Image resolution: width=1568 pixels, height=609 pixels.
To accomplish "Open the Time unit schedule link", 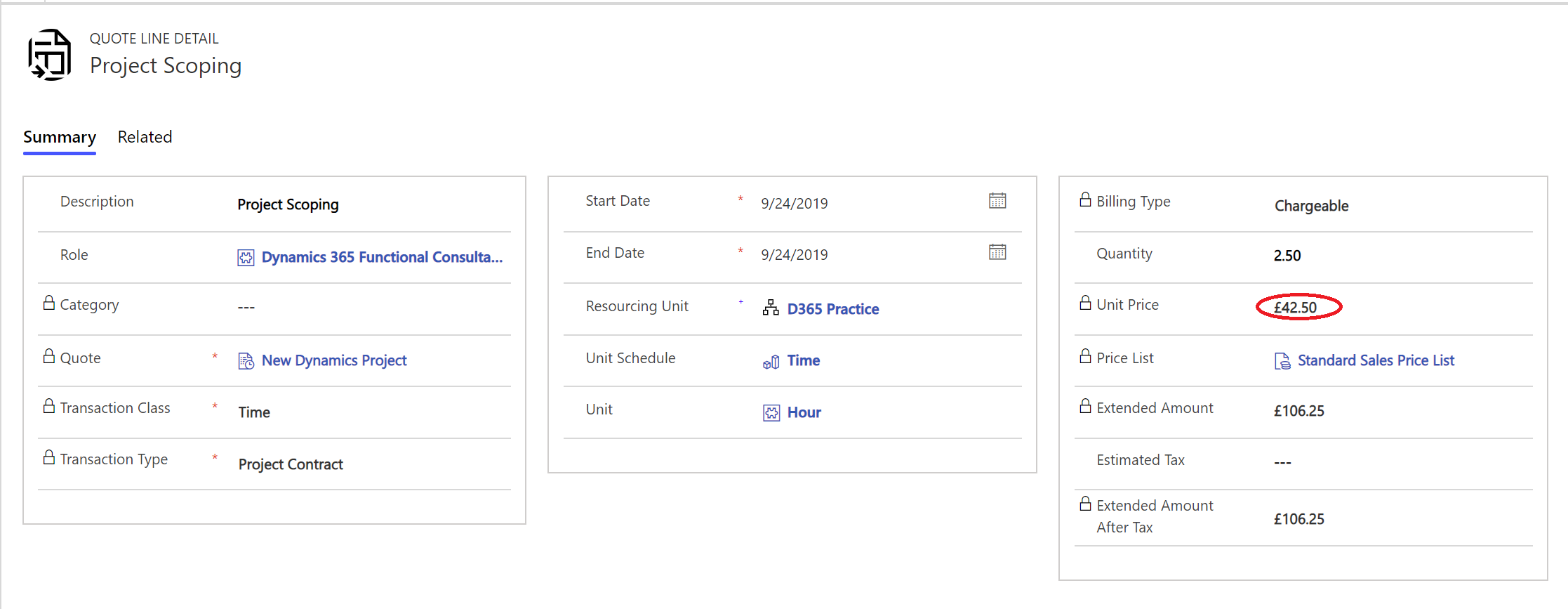I will 804,360.
